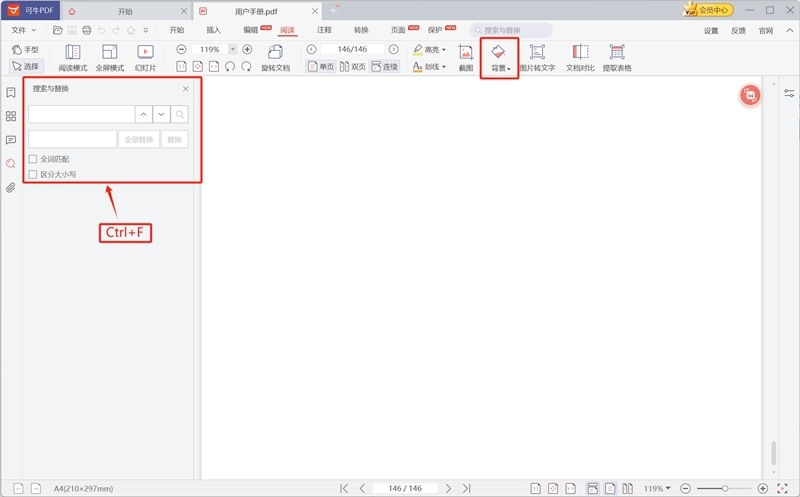
Task: Expand Underline (划线) dropdown
Action: click(444, 67)
